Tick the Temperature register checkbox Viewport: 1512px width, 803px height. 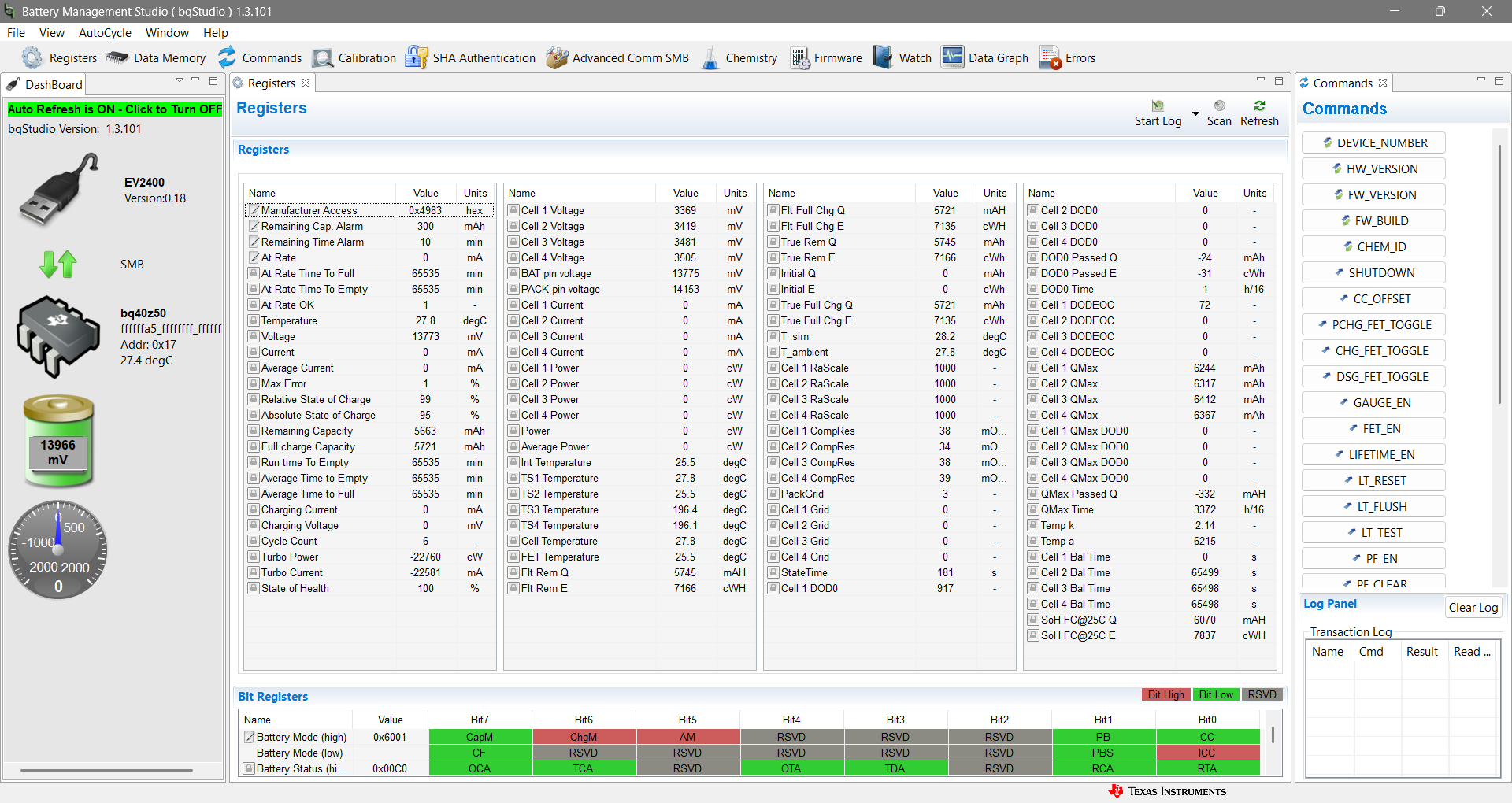tap(254, 320)
